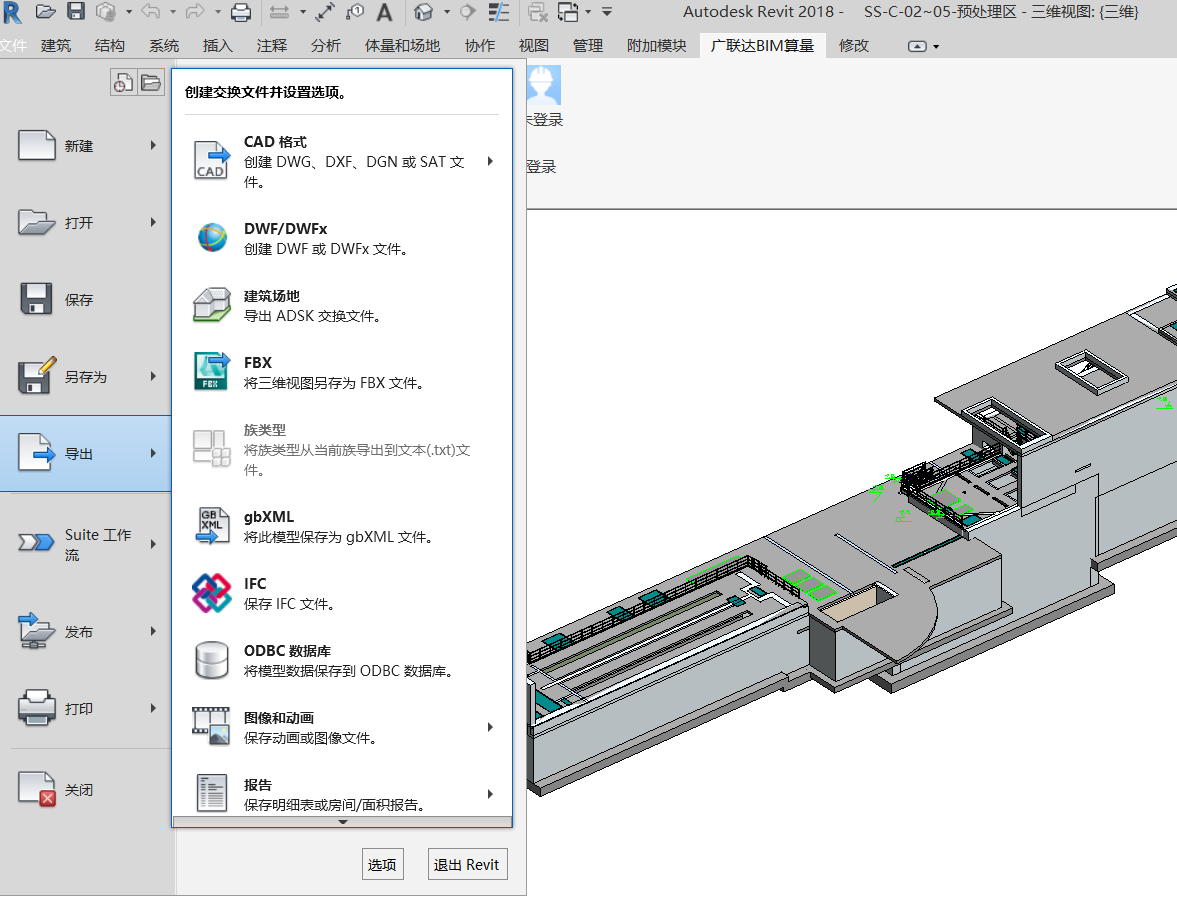Open the 视图 ribbon tab
Screen dimensions: 1177x904
(x=533, y=46)
